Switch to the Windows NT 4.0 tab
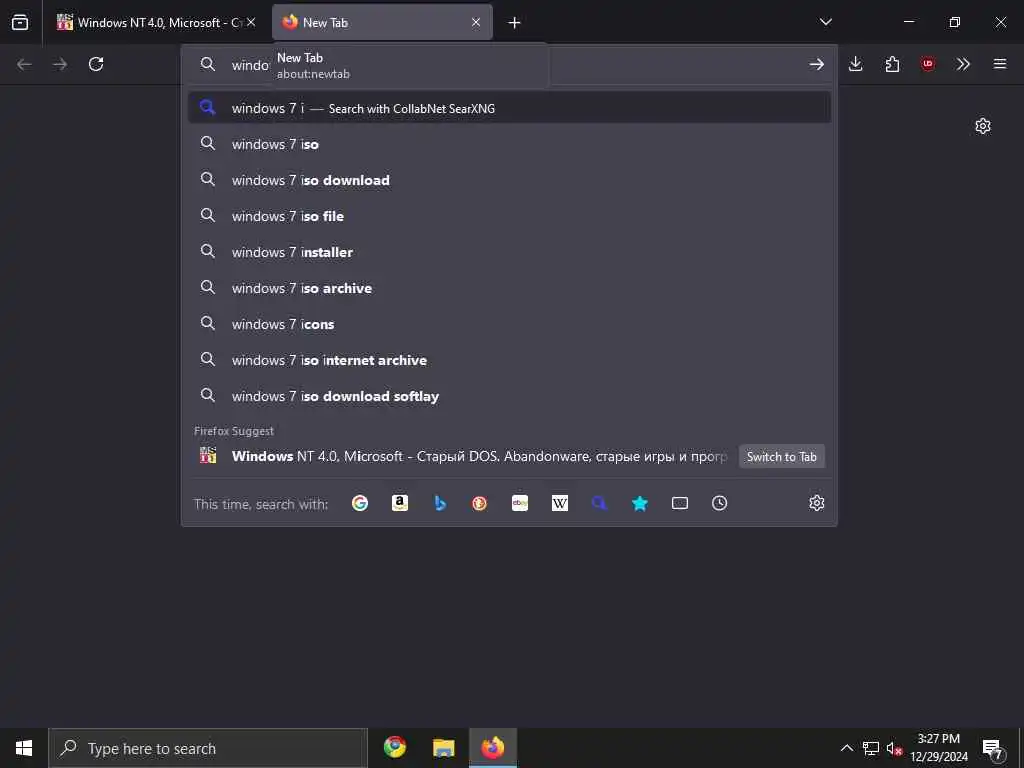The width and height of the screenshot is (1024, 768). 155,22
